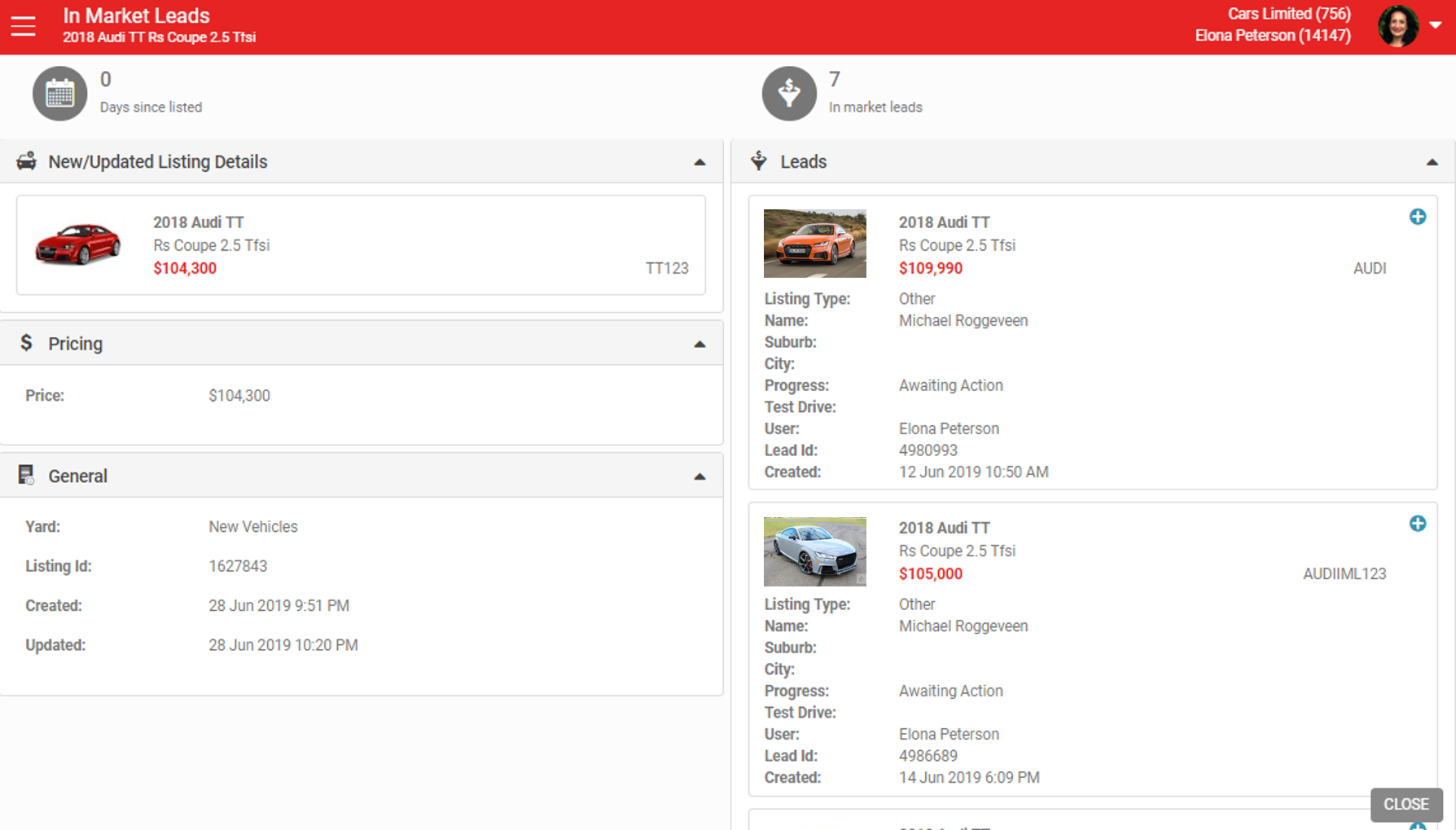Click the calendar days-since-listed icon

[x=59, y=94]
